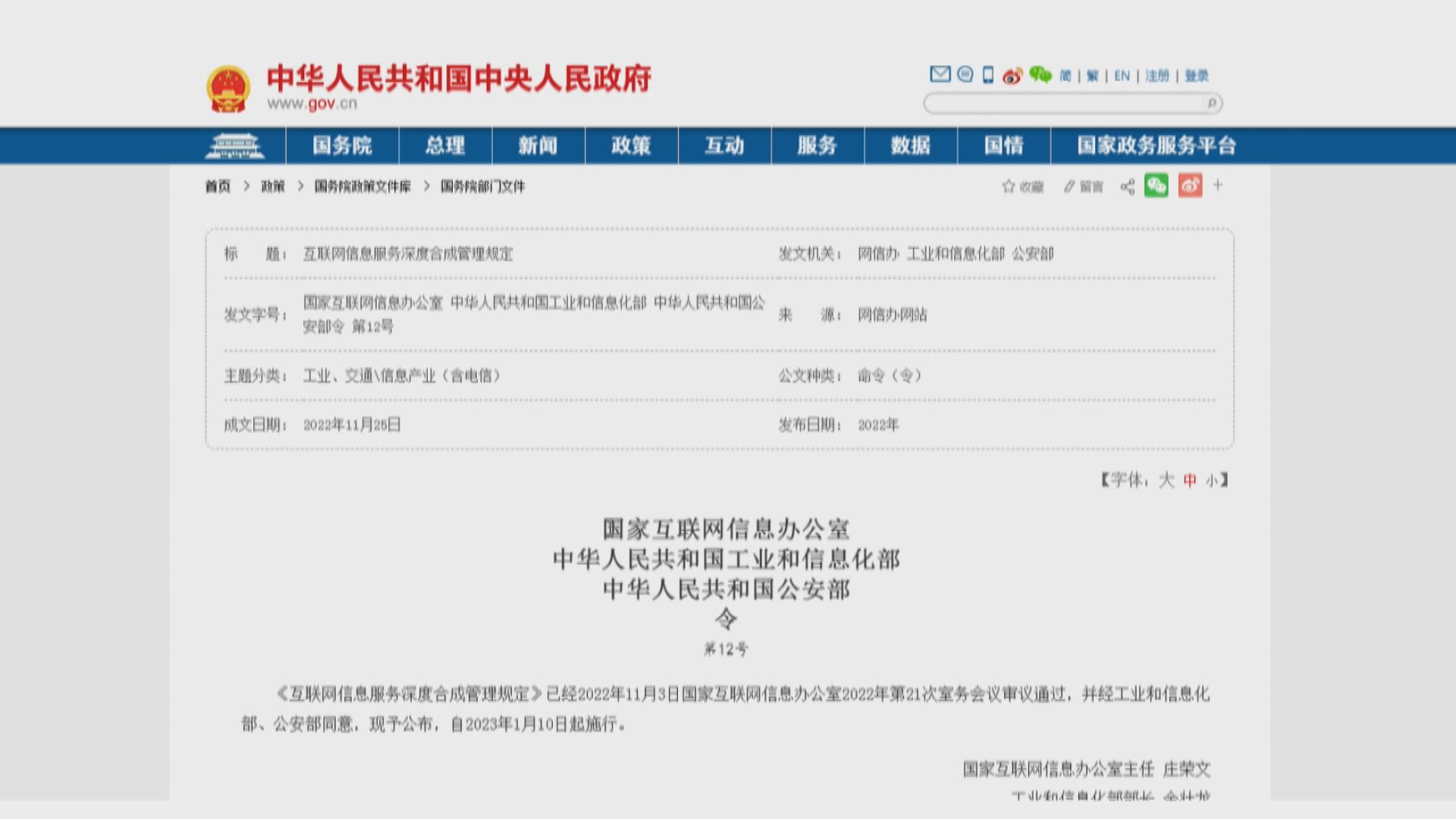Click the envelope email icon in the header
This screenshot has width=1456, height=819.
pyautogui.click(x=940, y=74)
